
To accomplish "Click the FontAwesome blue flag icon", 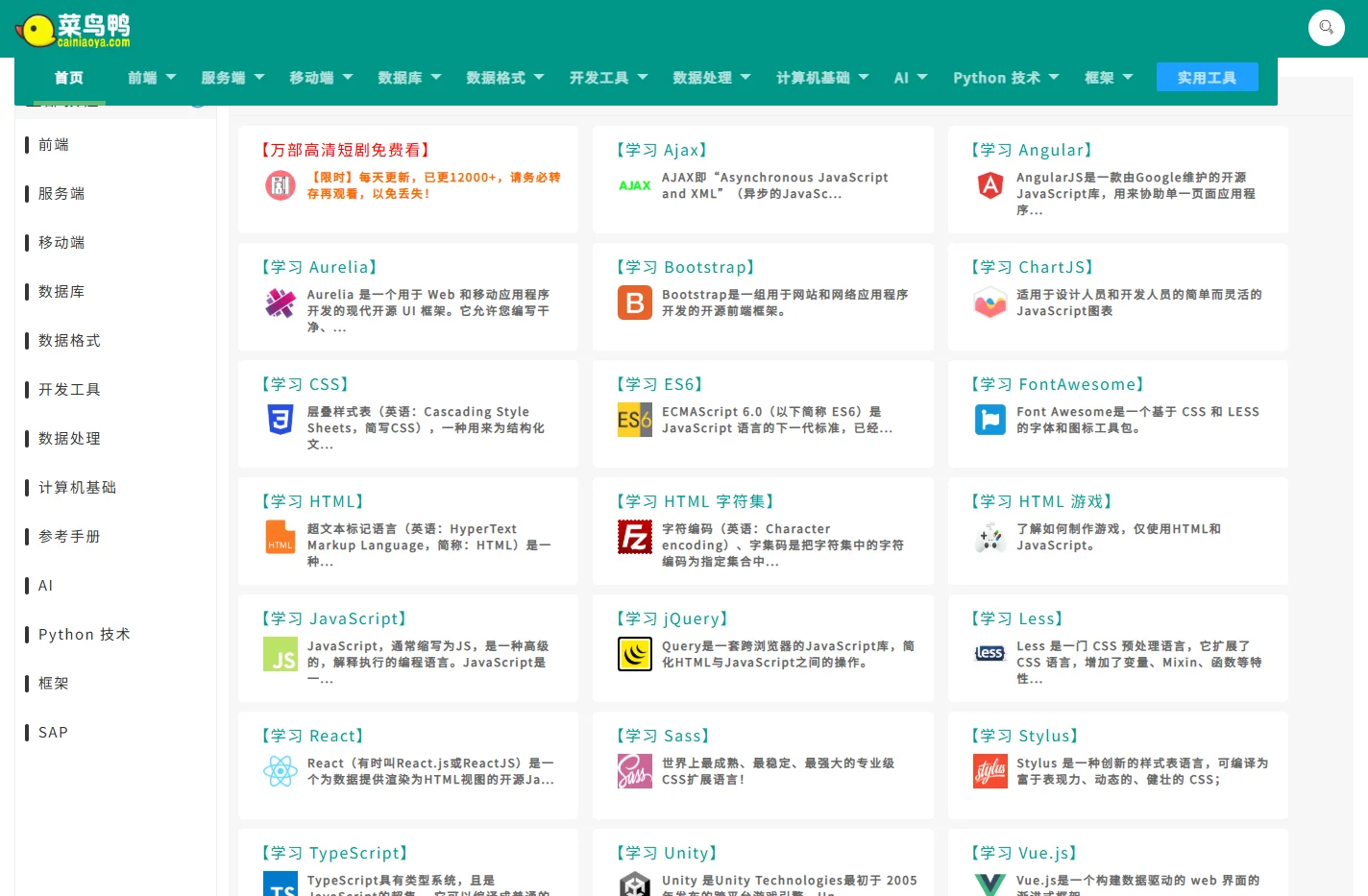I will (x=989, y=420).
